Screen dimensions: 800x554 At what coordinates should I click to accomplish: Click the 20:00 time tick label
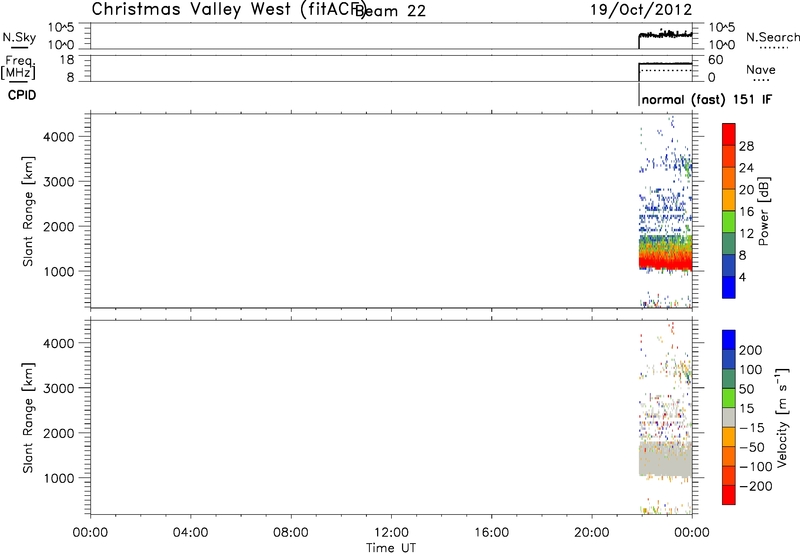click(x=591, y=533)
